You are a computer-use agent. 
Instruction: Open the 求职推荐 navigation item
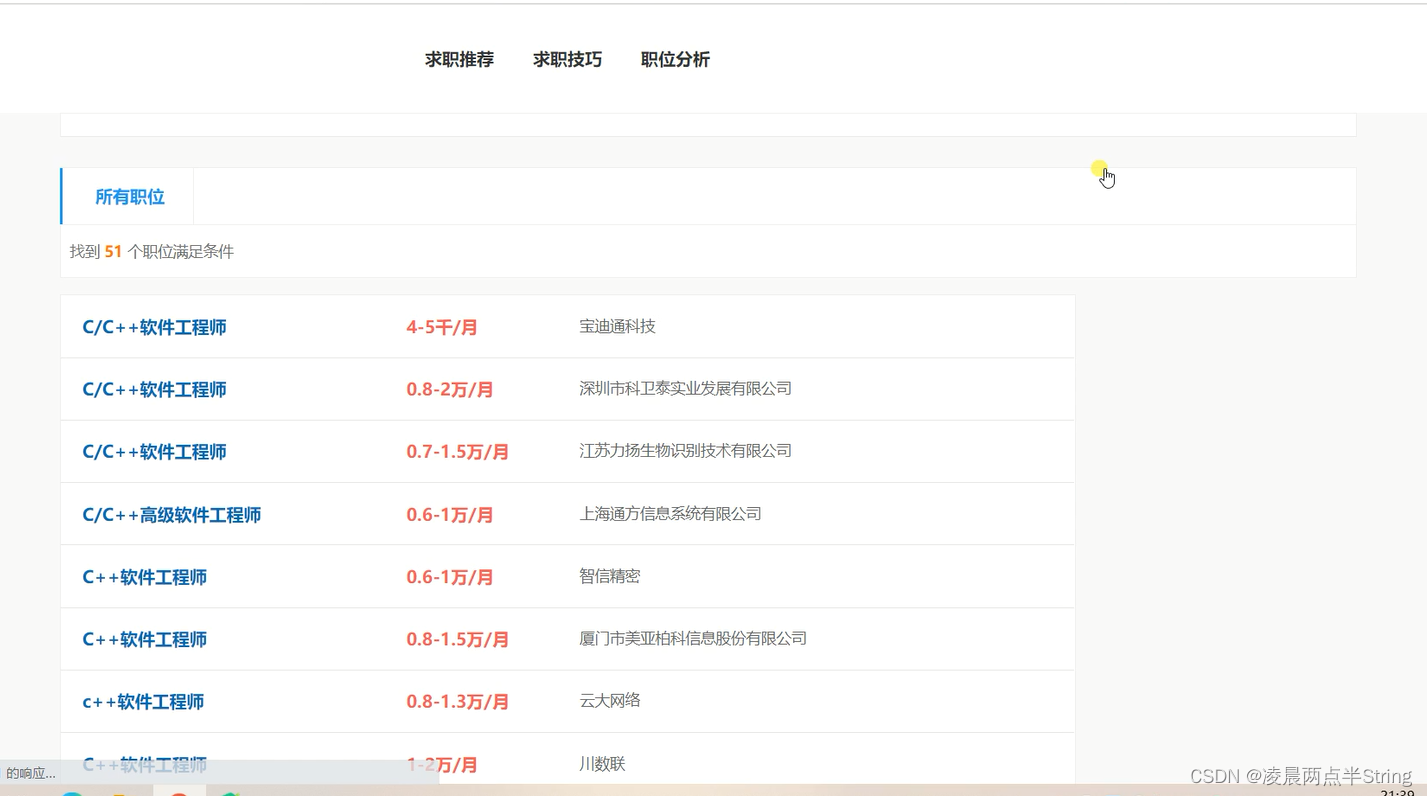tap(459, 60)
